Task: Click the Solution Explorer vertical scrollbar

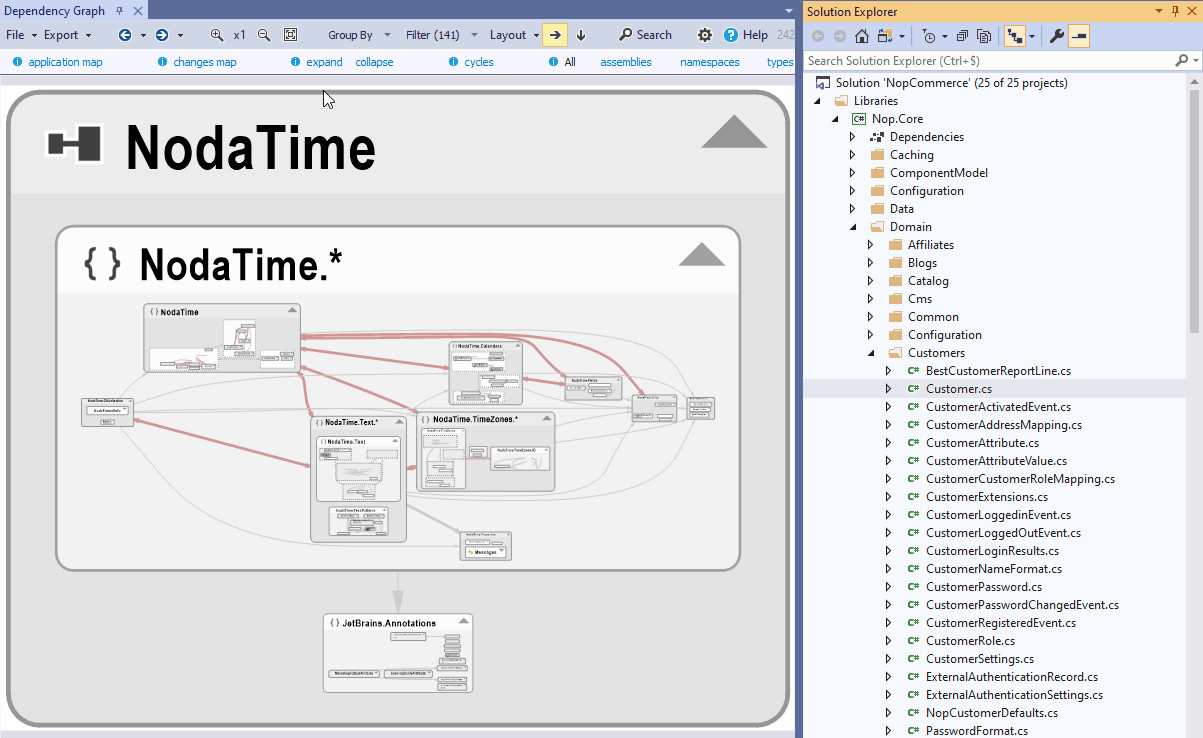Action: click(1196, 210)
